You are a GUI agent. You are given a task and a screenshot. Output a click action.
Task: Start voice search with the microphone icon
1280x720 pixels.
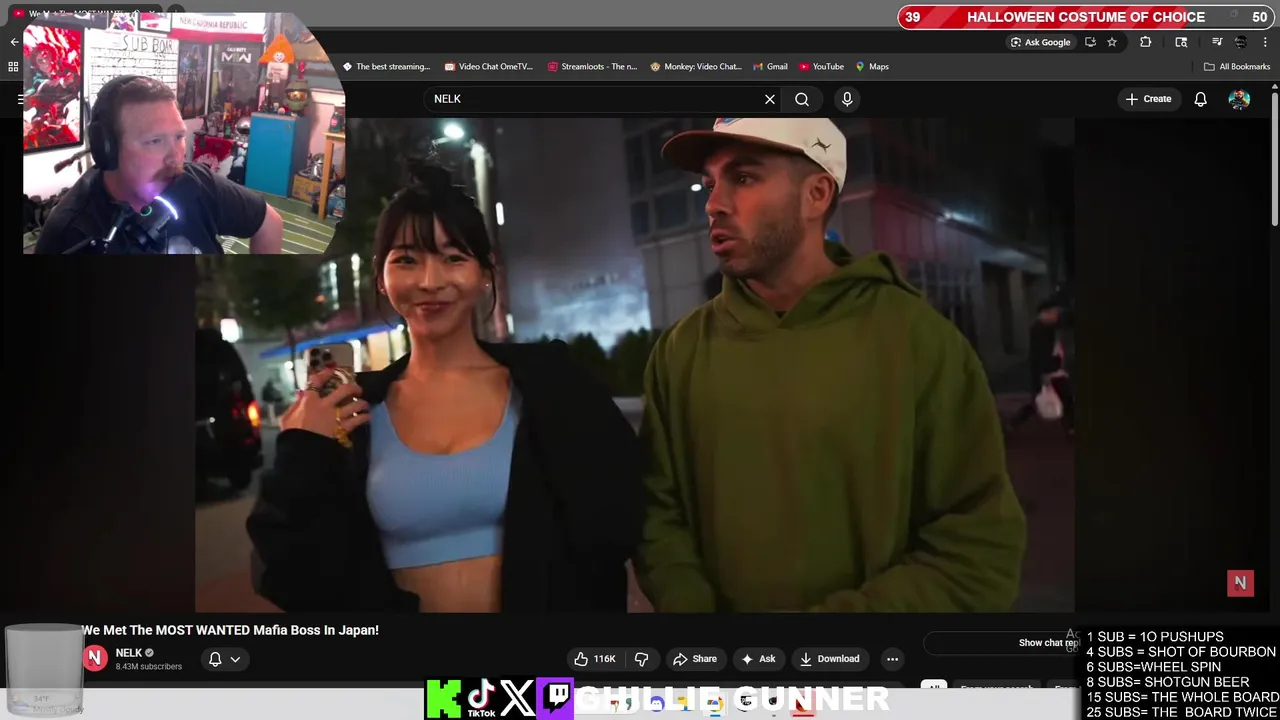pos(847,99)
